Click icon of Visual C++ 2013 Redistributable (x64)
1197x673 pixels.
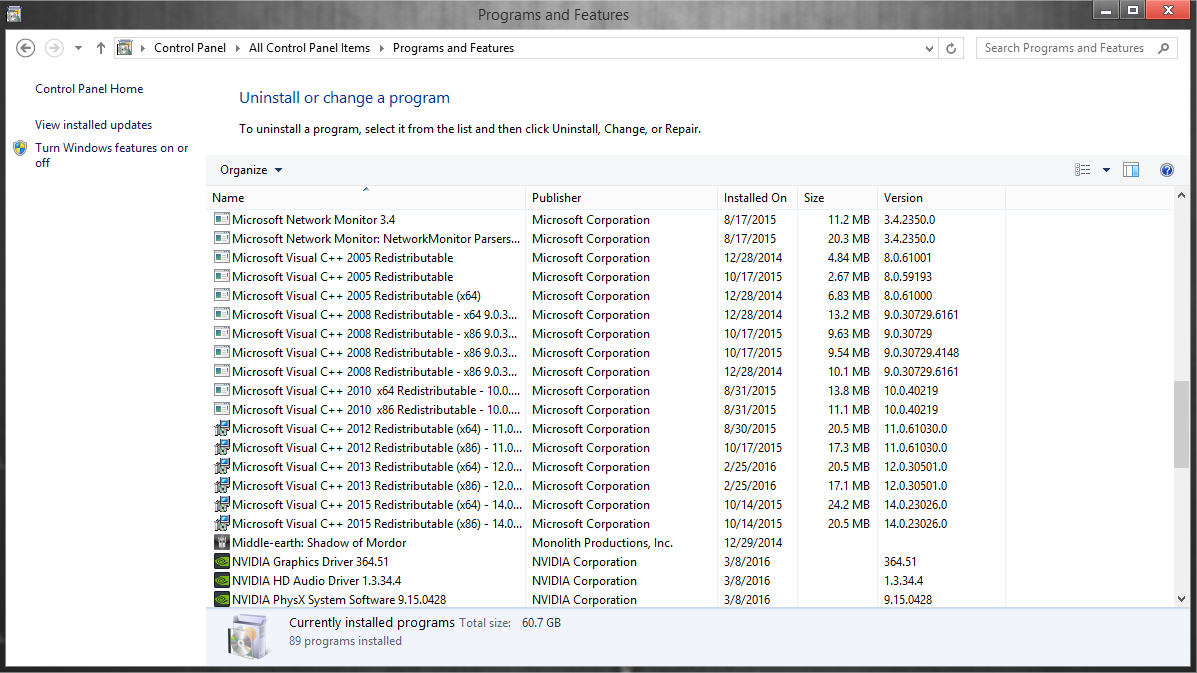pyautogui.click(x=221, y=466)
